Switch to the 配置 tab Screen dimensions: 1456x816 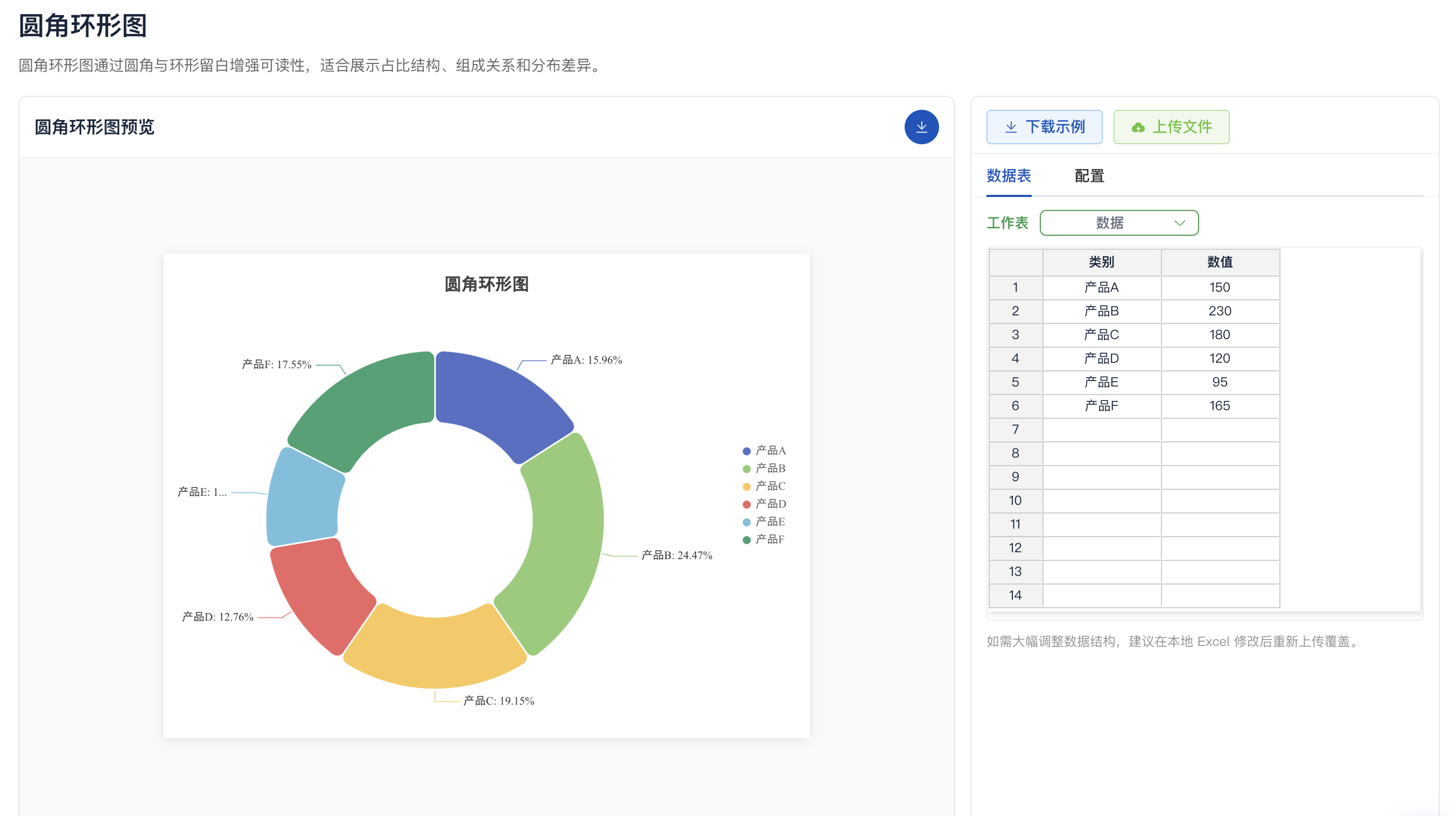pyautogui.click(x=1089, y=176)
